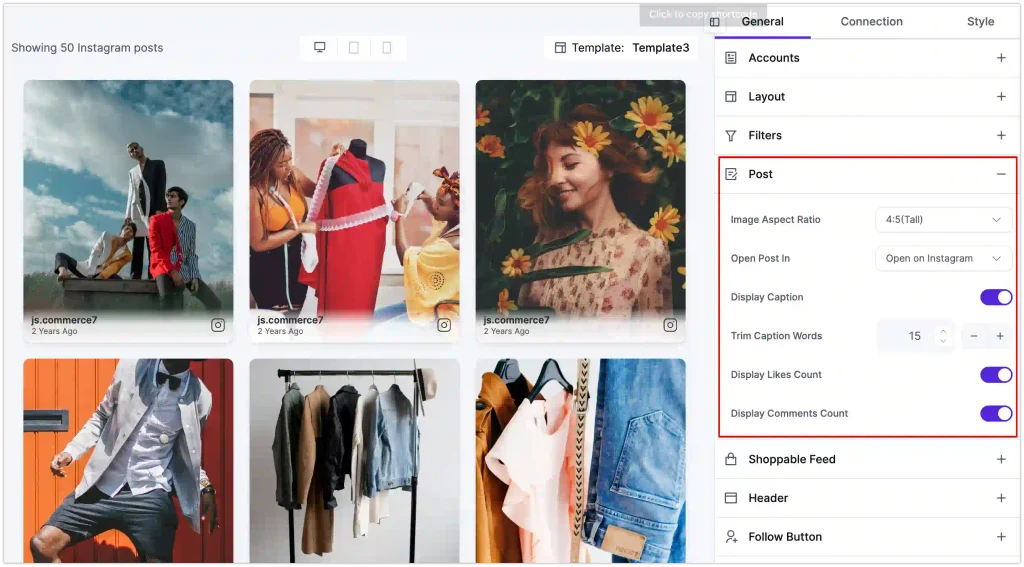Select desktop preview device icon

[319, 48]
